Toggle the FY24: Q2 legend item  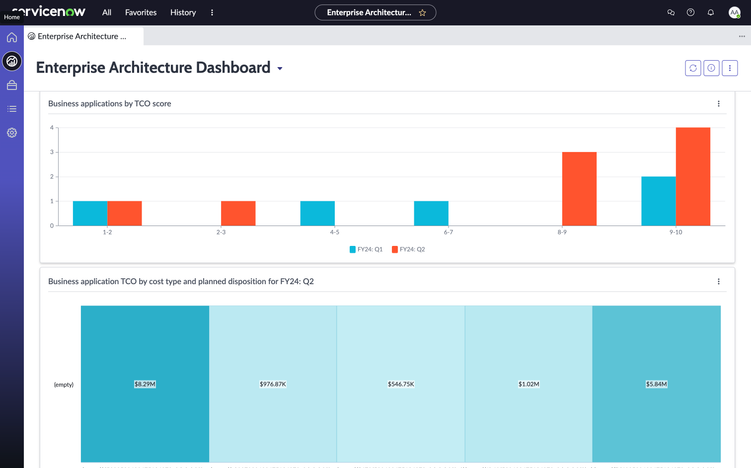408,249
